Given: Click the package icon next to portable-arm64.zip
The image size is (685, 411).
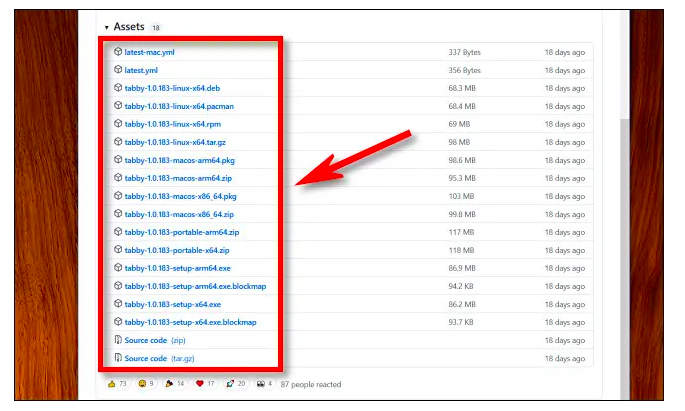Looking at the screenshot, I should pos(118,231).
